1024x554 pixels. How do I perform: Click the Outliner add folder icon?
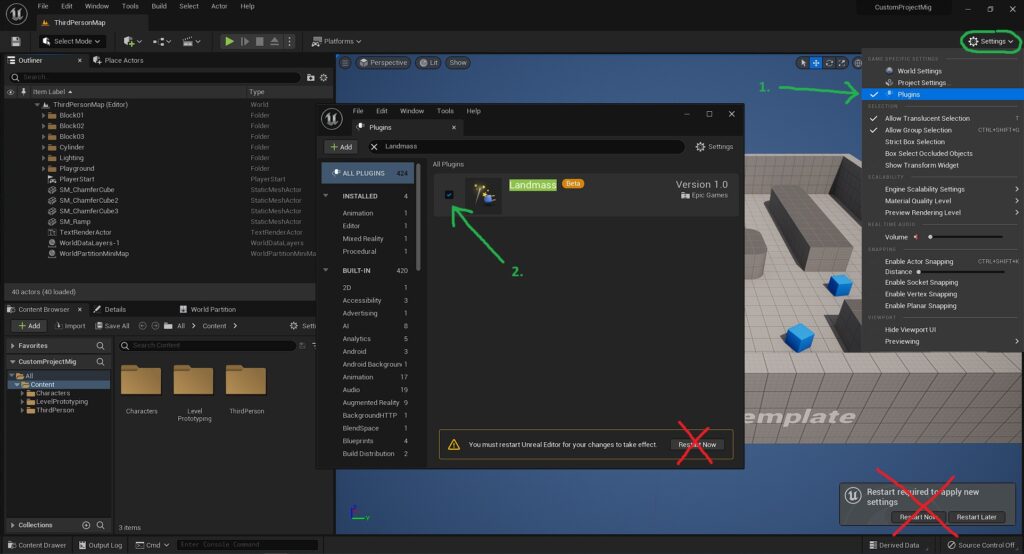pos(310,77)
